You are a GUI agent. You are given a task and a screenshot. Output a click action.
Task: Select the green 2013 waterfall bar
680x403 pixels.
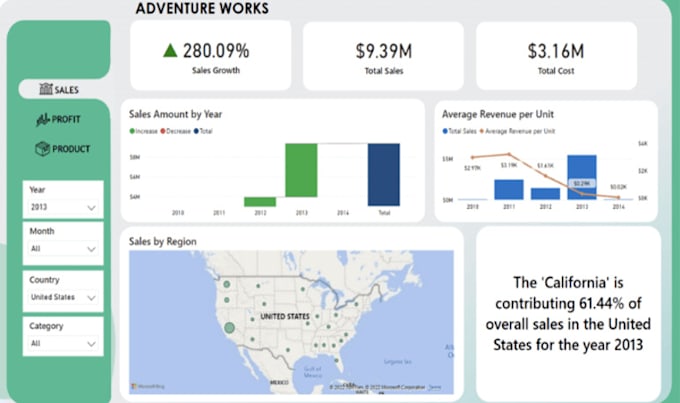pyautogui.click(x=301, y=170)
